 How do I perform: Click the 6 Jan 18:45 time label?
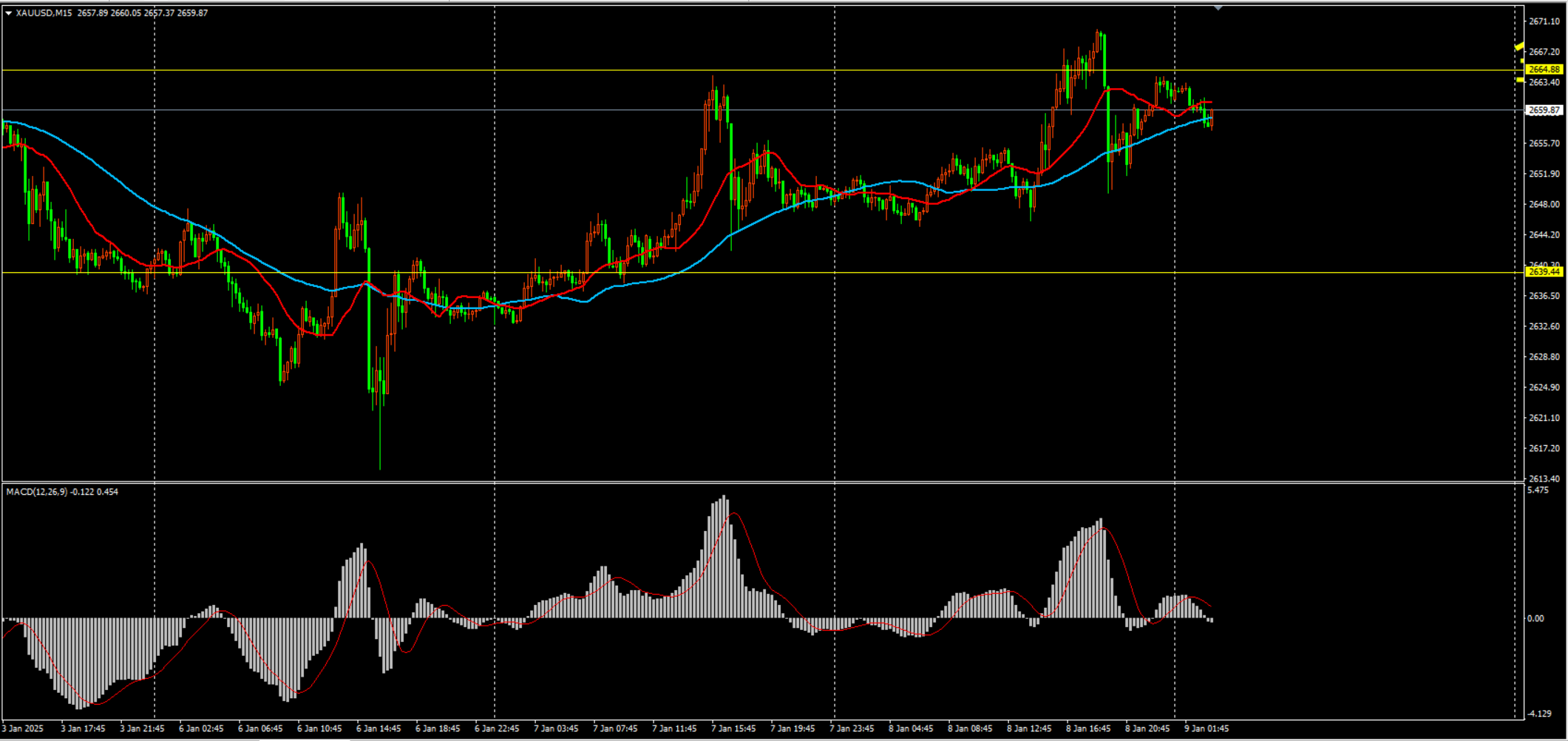click(x=438, y=728)
